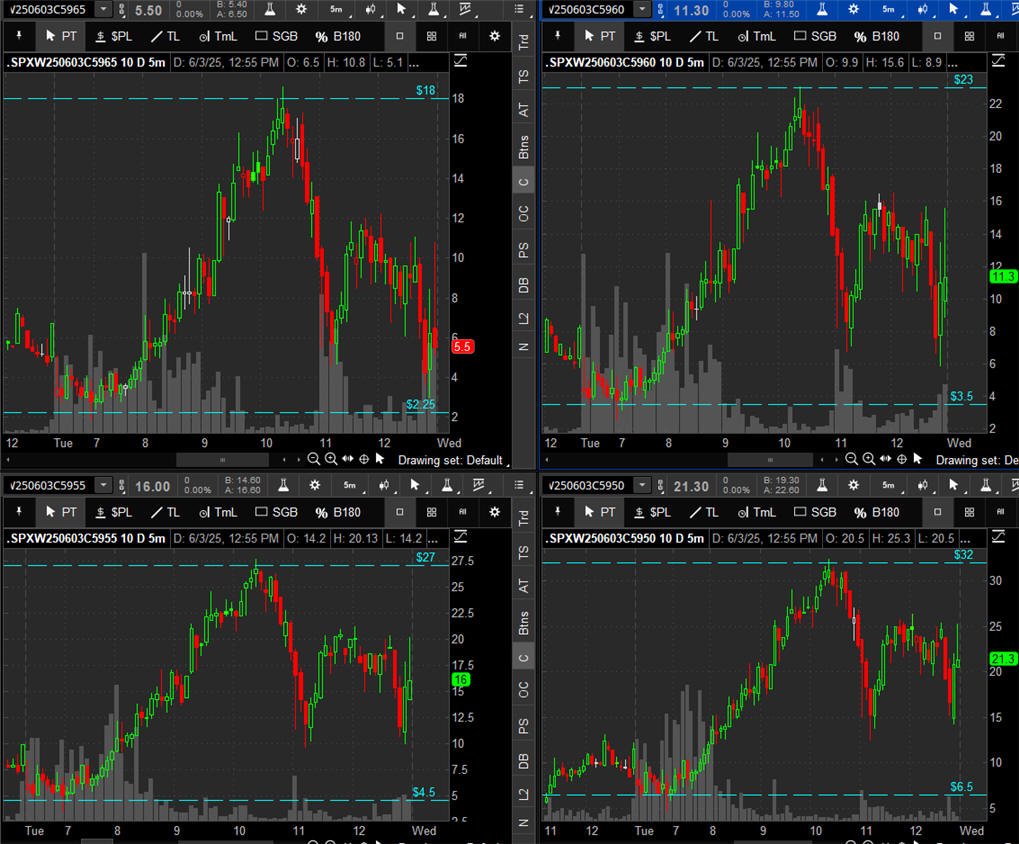Toggle single-chart view button above 5955 chart
Screen dimensions: 1019x844
(x=400, y=512)
